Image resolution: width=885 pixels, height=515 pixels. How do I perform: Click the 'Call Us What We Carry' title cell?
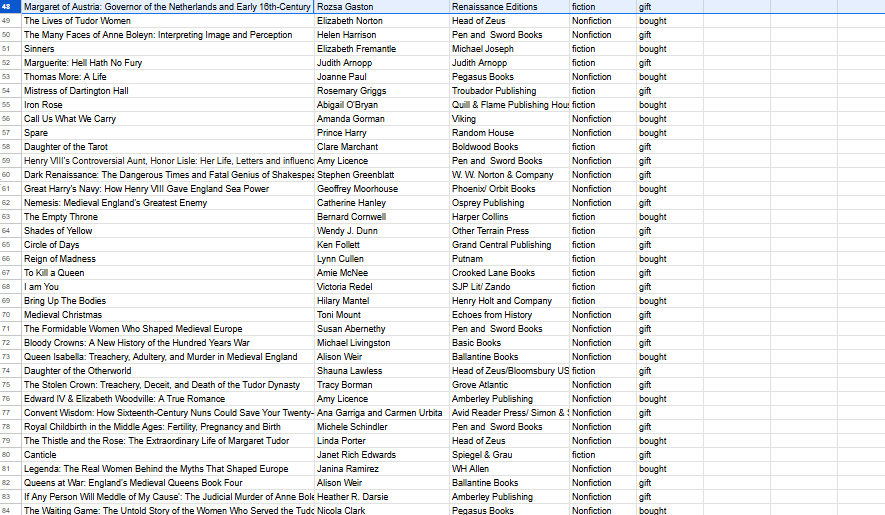tap(70, 119)
